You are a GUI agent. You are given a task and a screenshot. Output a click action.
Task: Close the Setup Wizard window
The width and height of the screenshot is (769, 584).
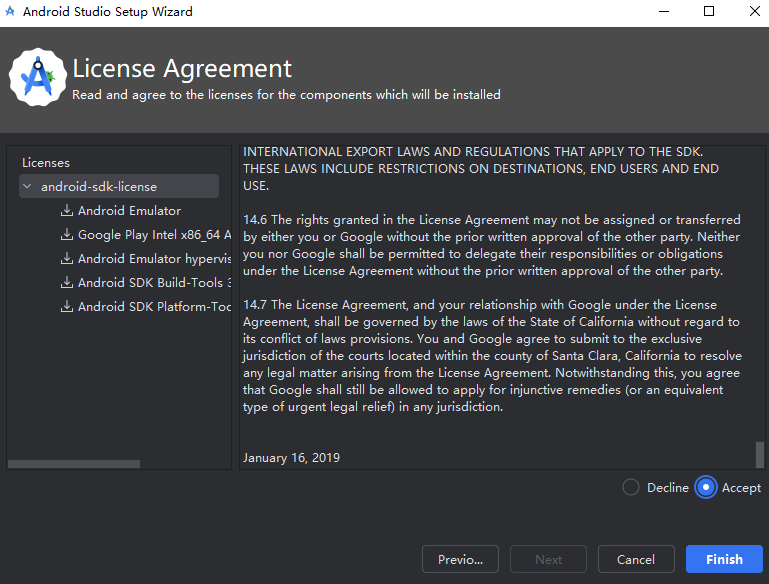755,11
